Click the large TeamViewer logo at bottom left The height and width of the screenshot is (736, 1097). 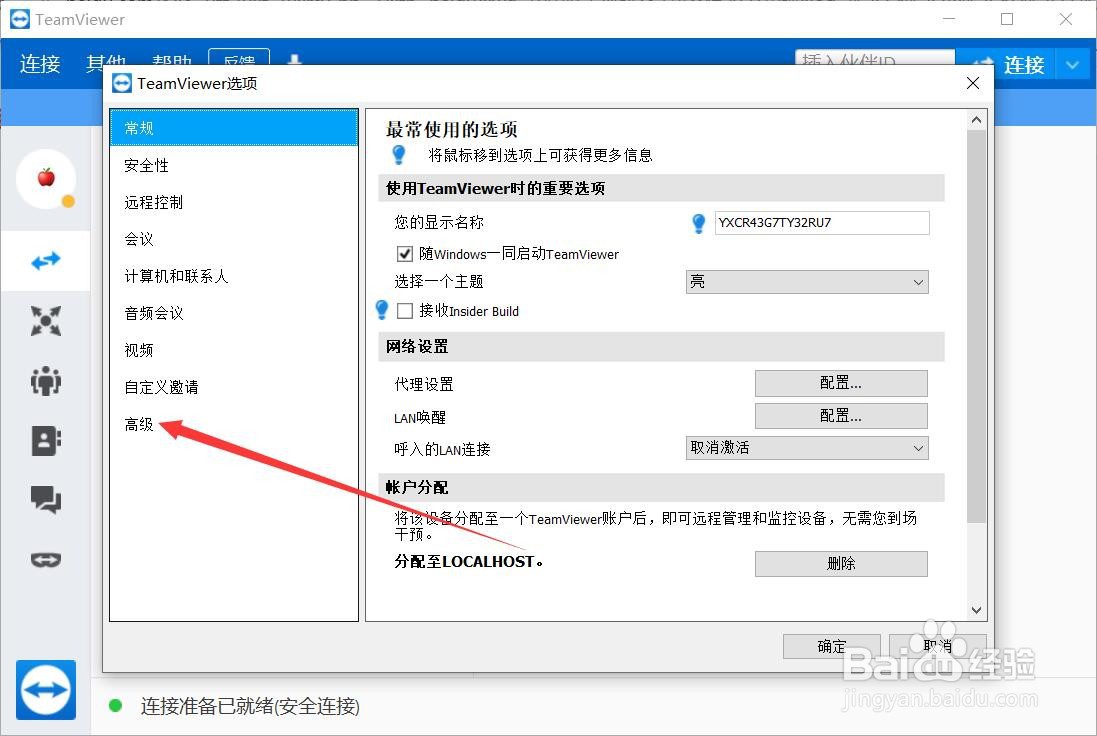pyautogui.click(x=45, y=690)
